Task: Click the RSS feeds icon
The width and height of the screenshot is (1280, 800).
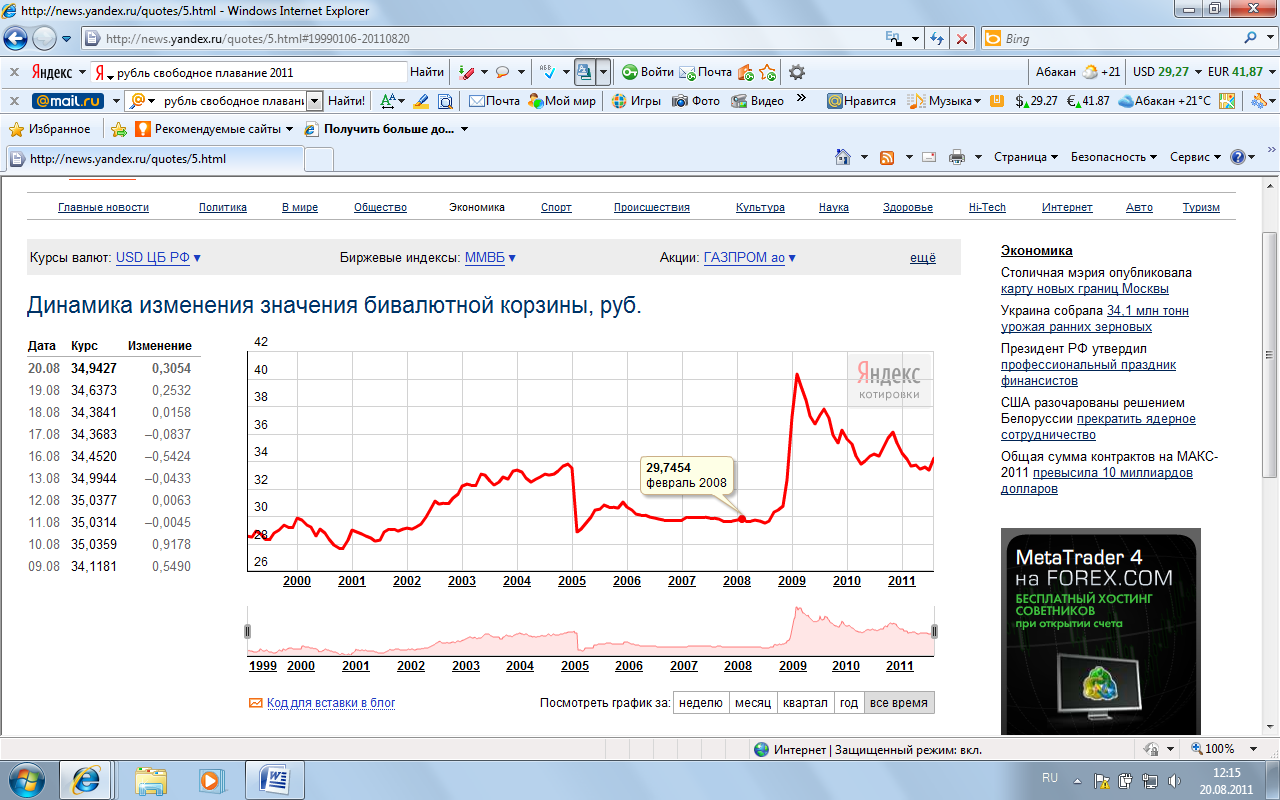Action: [x=887, y=157]
